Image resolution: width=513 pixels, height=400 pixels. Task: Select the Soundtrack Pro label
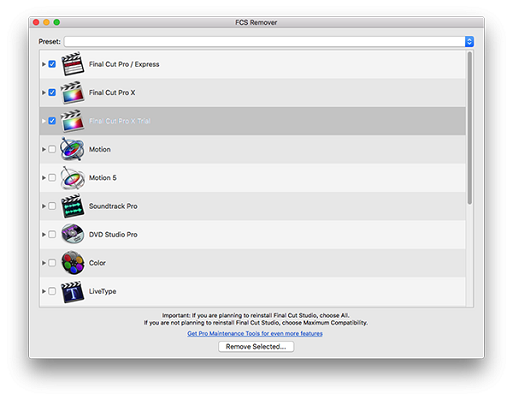[113, 206]
